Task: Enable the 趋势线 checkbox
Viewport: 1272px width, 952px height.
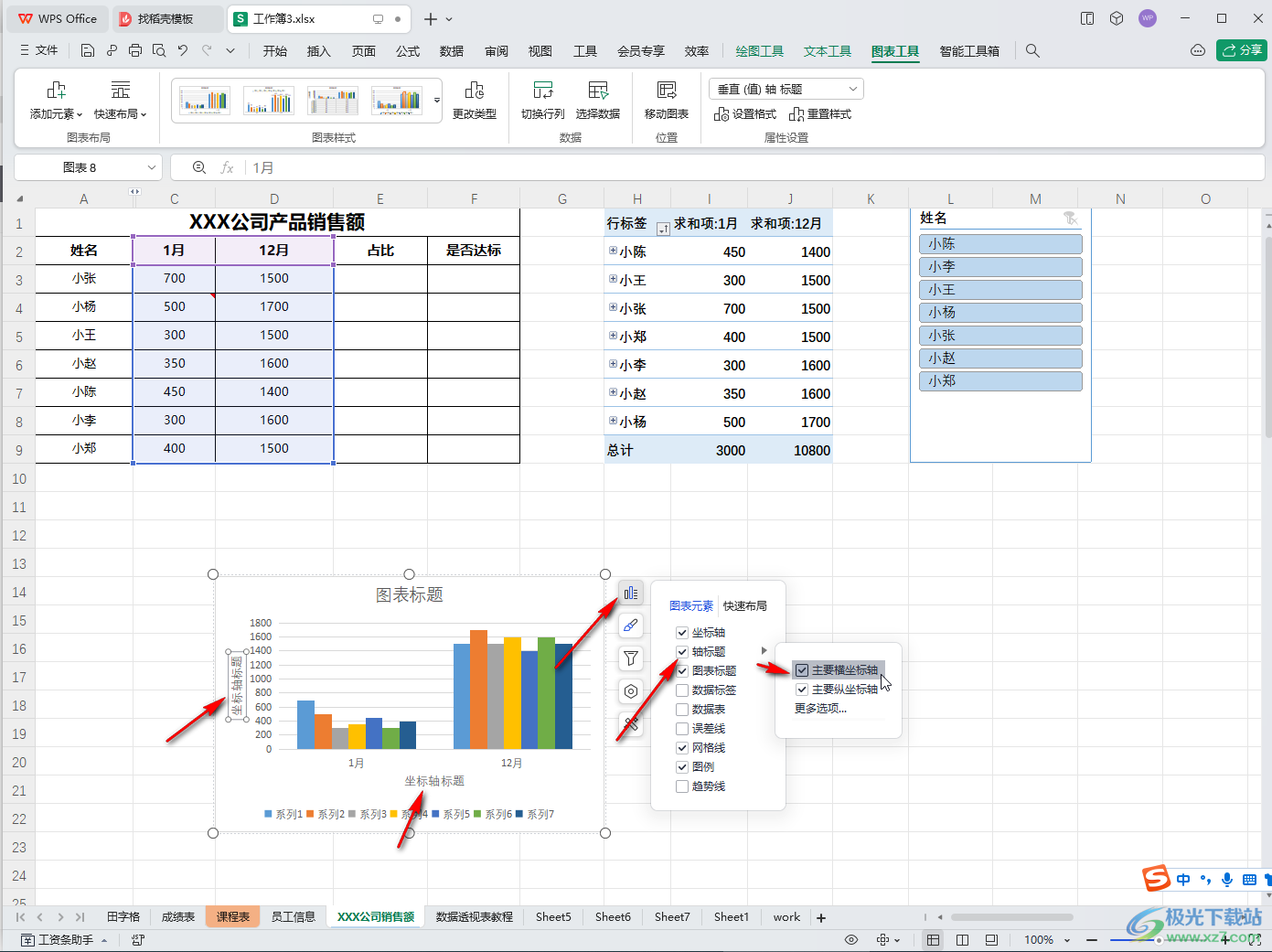Action: click(x=682, y=786)
